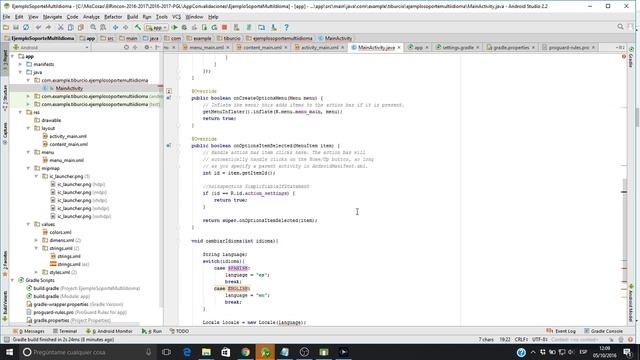Open the TODO tool window
This screenshot has height=360, width=640.
point(179,331)
